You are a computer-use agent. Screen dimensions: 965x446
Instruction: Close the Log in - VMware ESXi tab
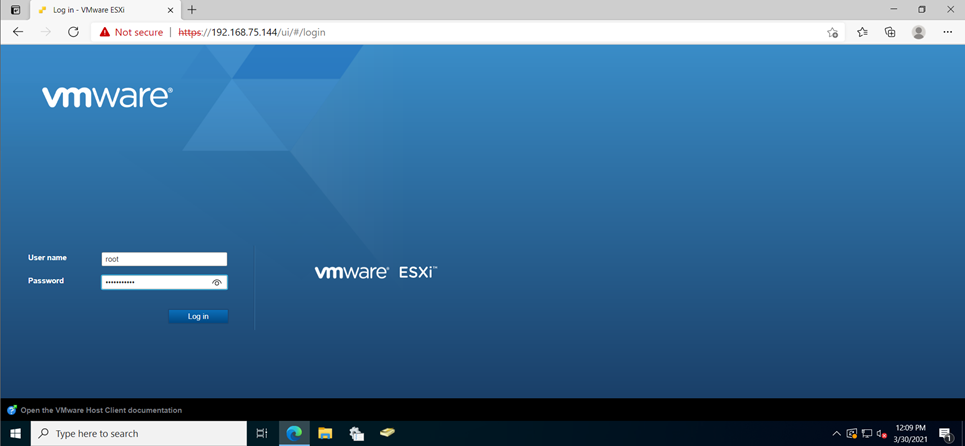click(170, 10)
